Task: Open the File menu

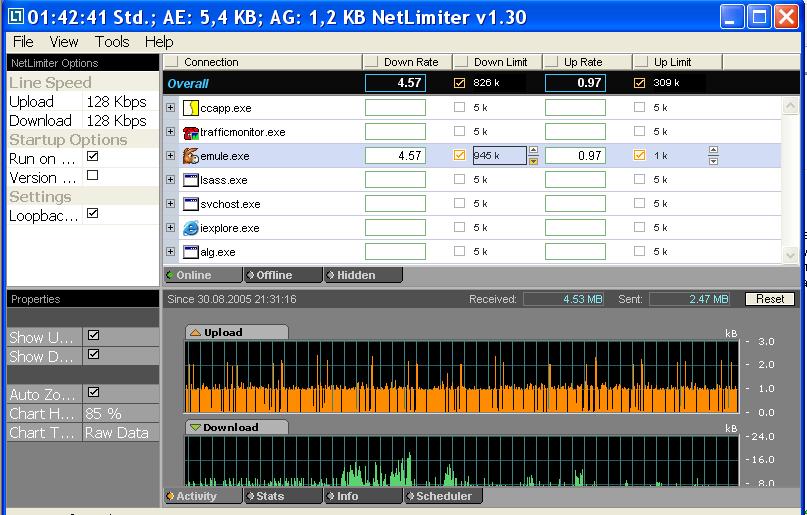Action: (23, 42)
